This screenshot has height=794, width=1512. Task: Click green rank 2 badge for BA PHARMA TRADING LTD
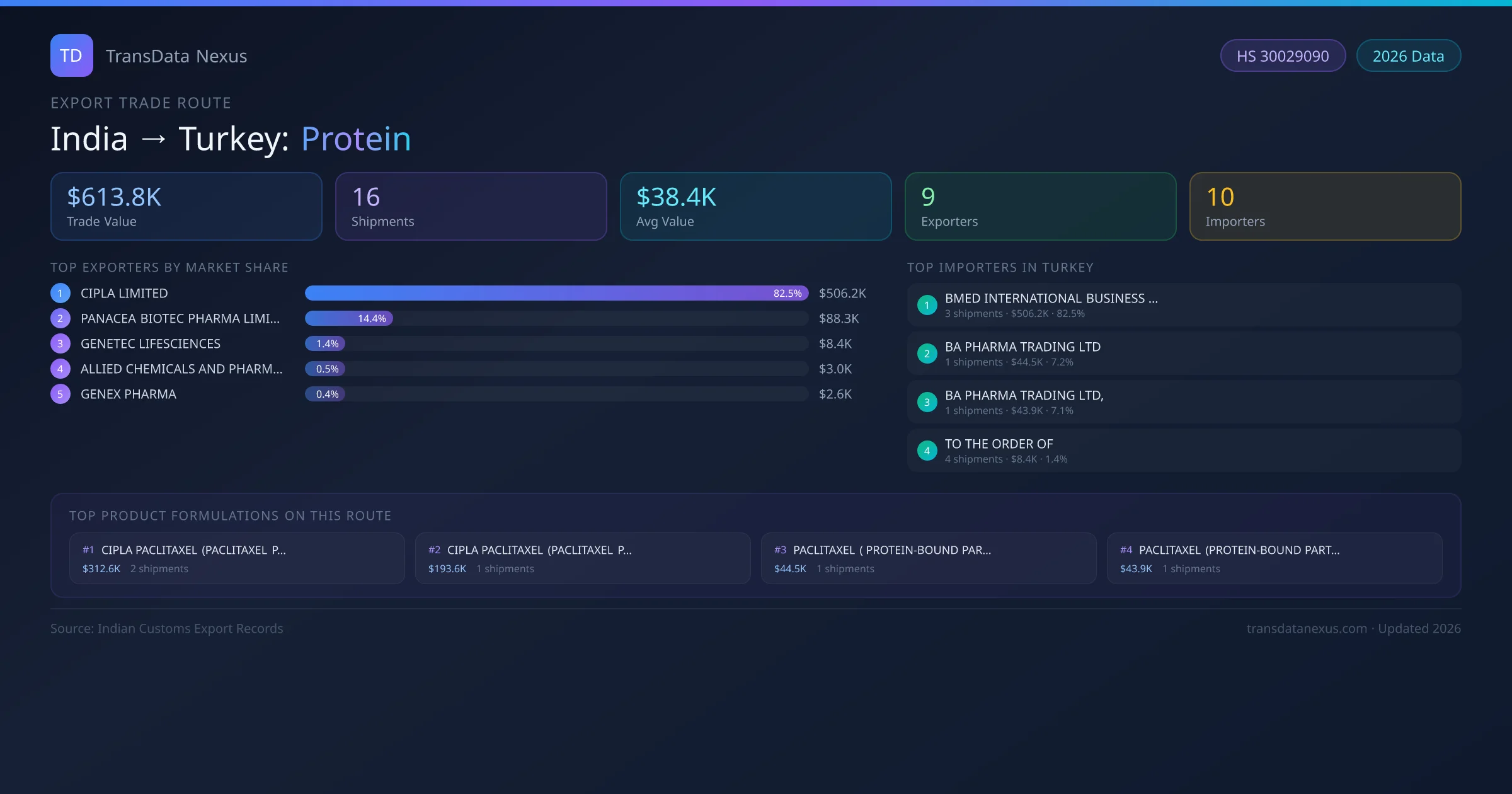tap(927, 354)
